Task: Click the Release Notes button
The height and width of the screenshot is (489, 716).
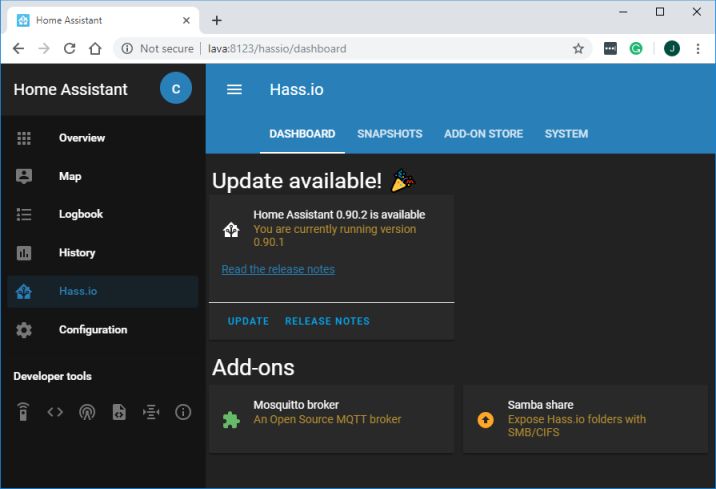Action: pos(327,321)
